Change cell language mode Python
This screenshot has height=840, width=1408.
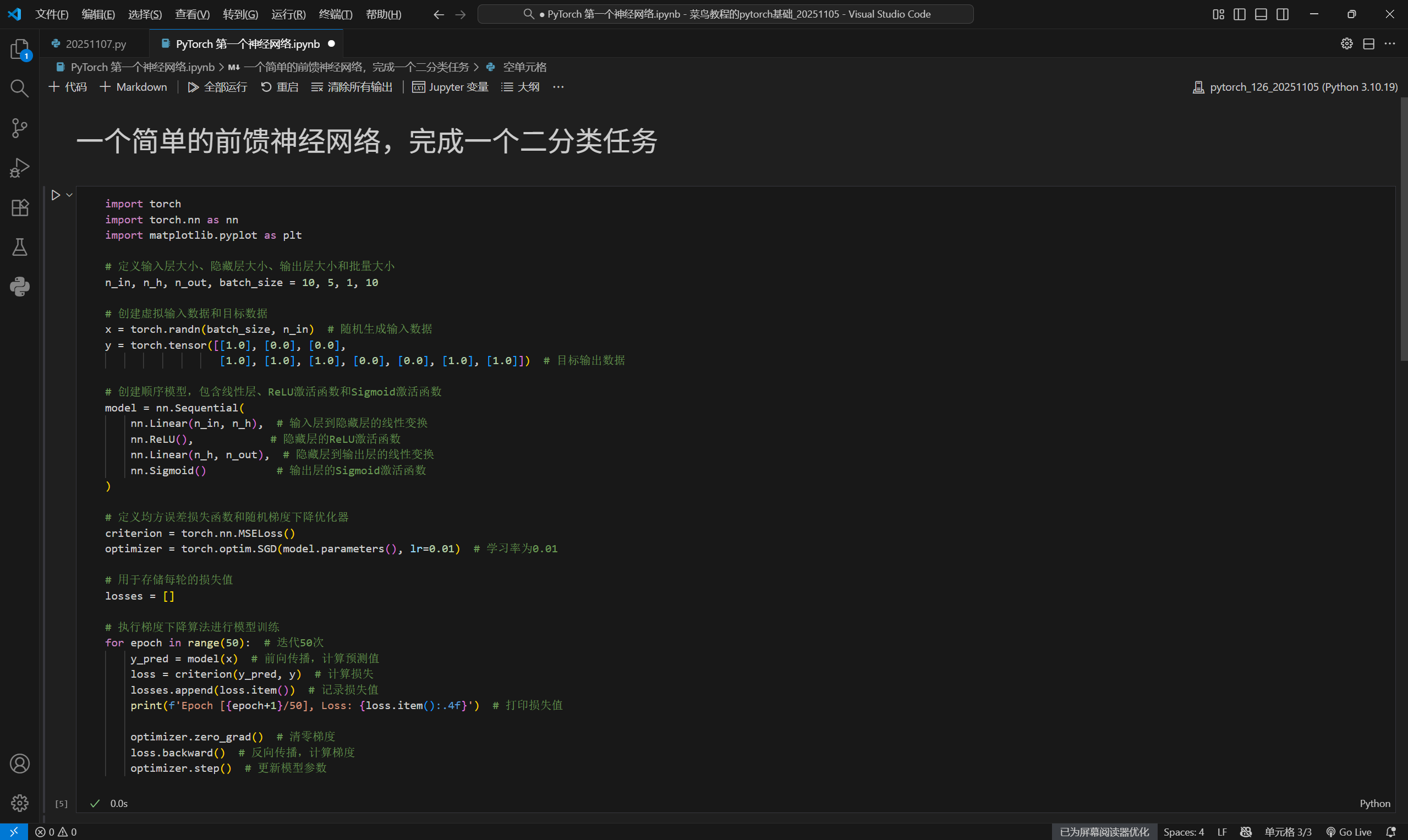coord(1374,803)
